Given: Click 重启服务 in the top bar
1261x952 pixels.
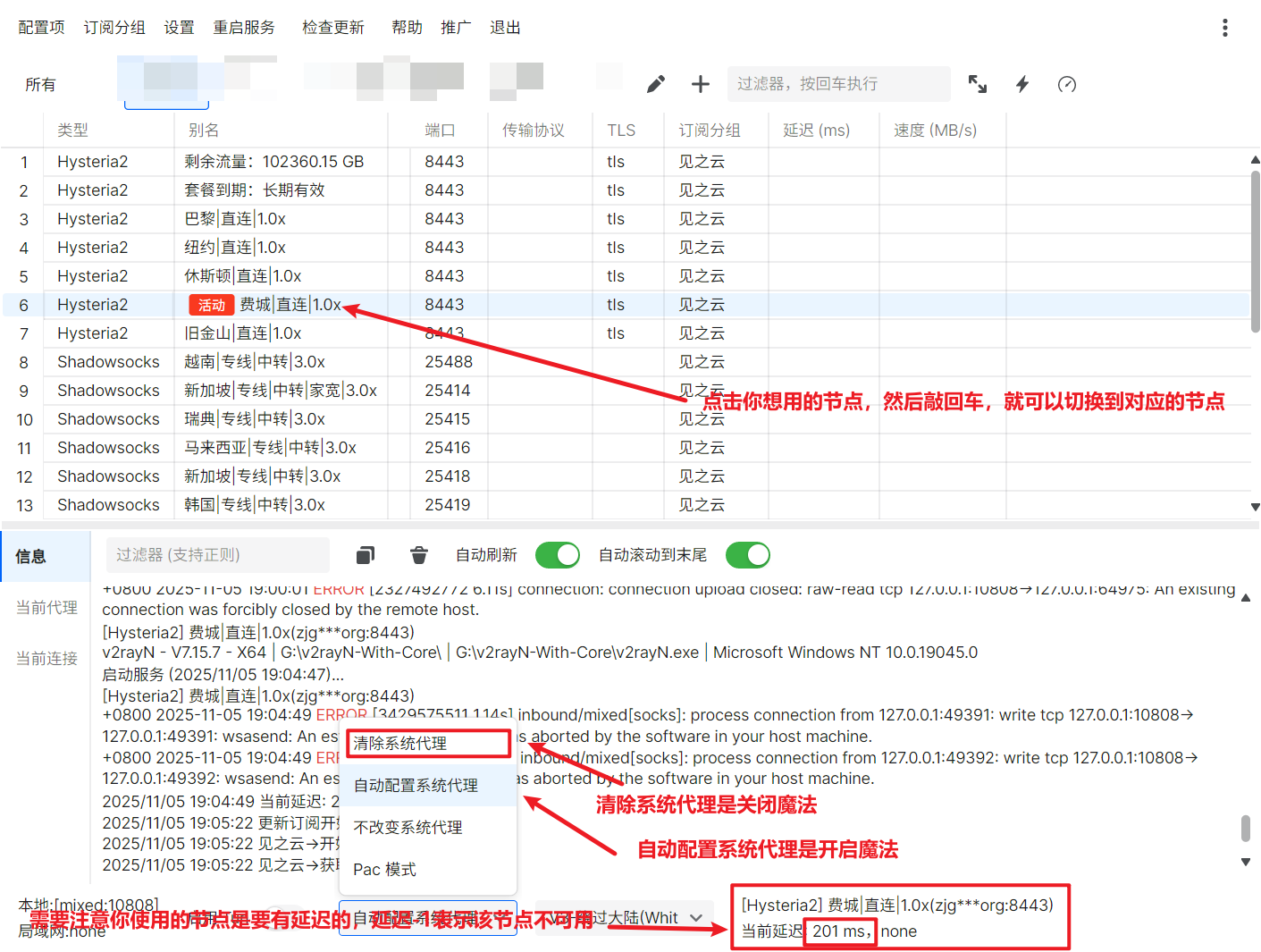Looking at the screenshot, I should click(244, 28).
